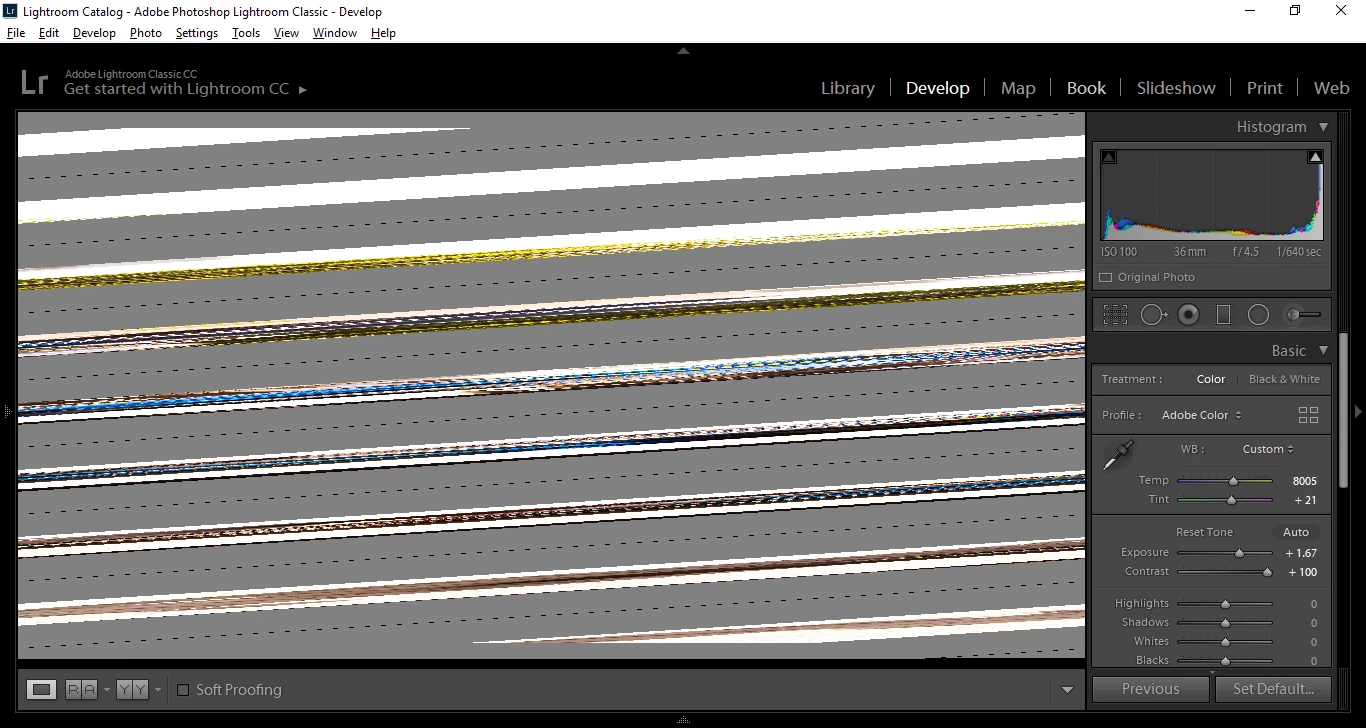Select the Radial Filter tool
The image size is (1366, 728).
(1258, 315)
